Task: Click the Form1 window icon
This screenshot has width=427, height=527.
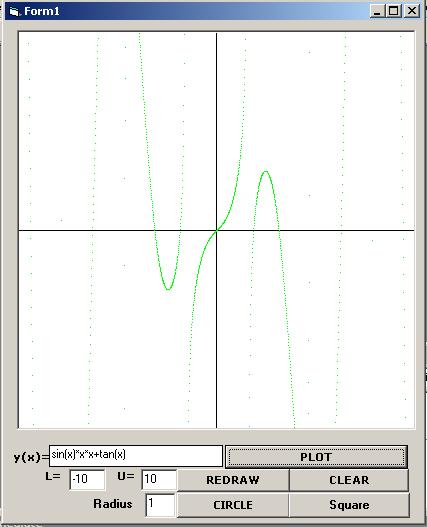Action: [14, 11]
